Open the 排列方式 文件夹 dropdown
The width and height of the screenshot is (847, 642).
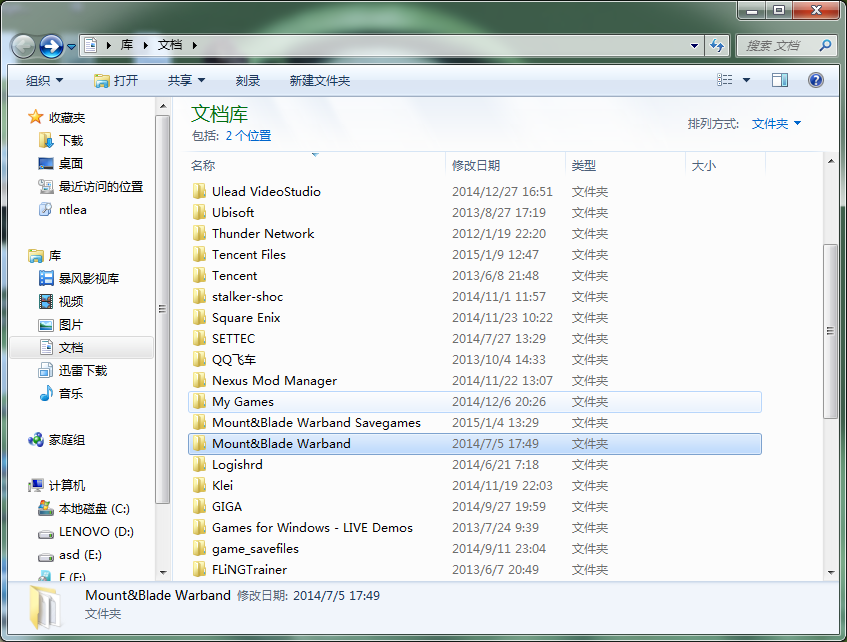tap(776, 124)
